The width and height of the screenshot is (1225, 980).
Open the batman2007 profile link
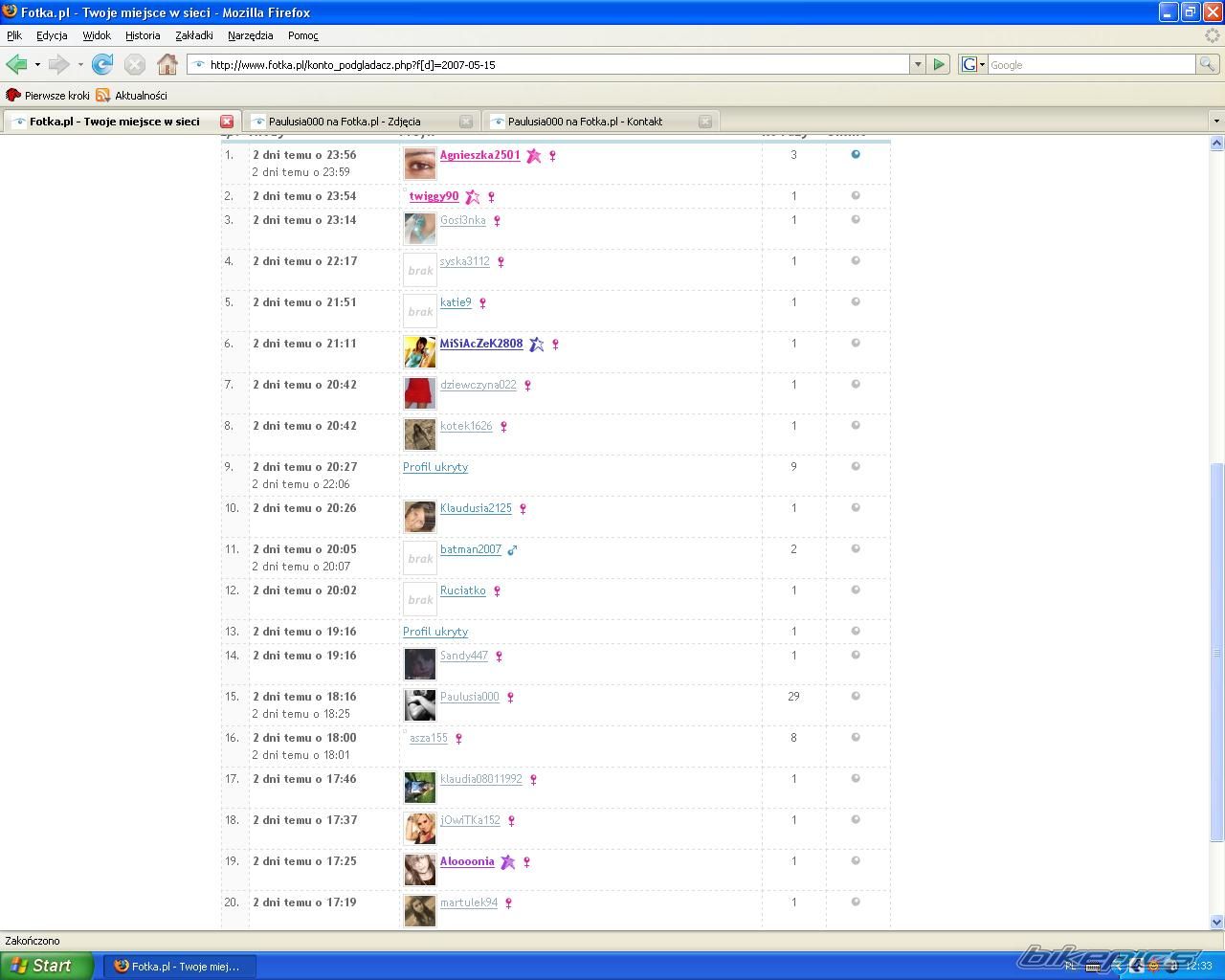[470, 549]
